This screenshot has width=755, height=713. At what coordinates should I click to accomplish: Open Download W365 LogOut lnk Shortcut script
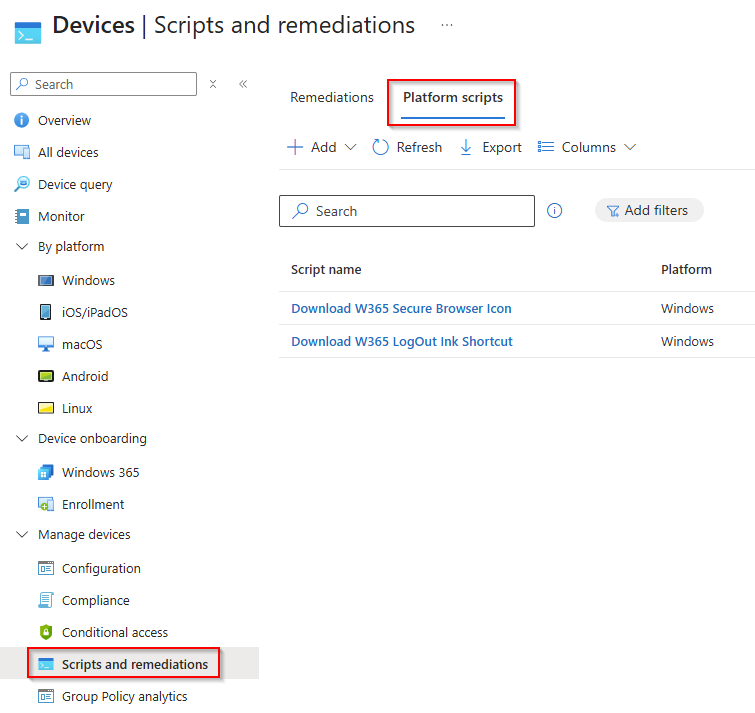pyautogui.click(x=402, y=342)
